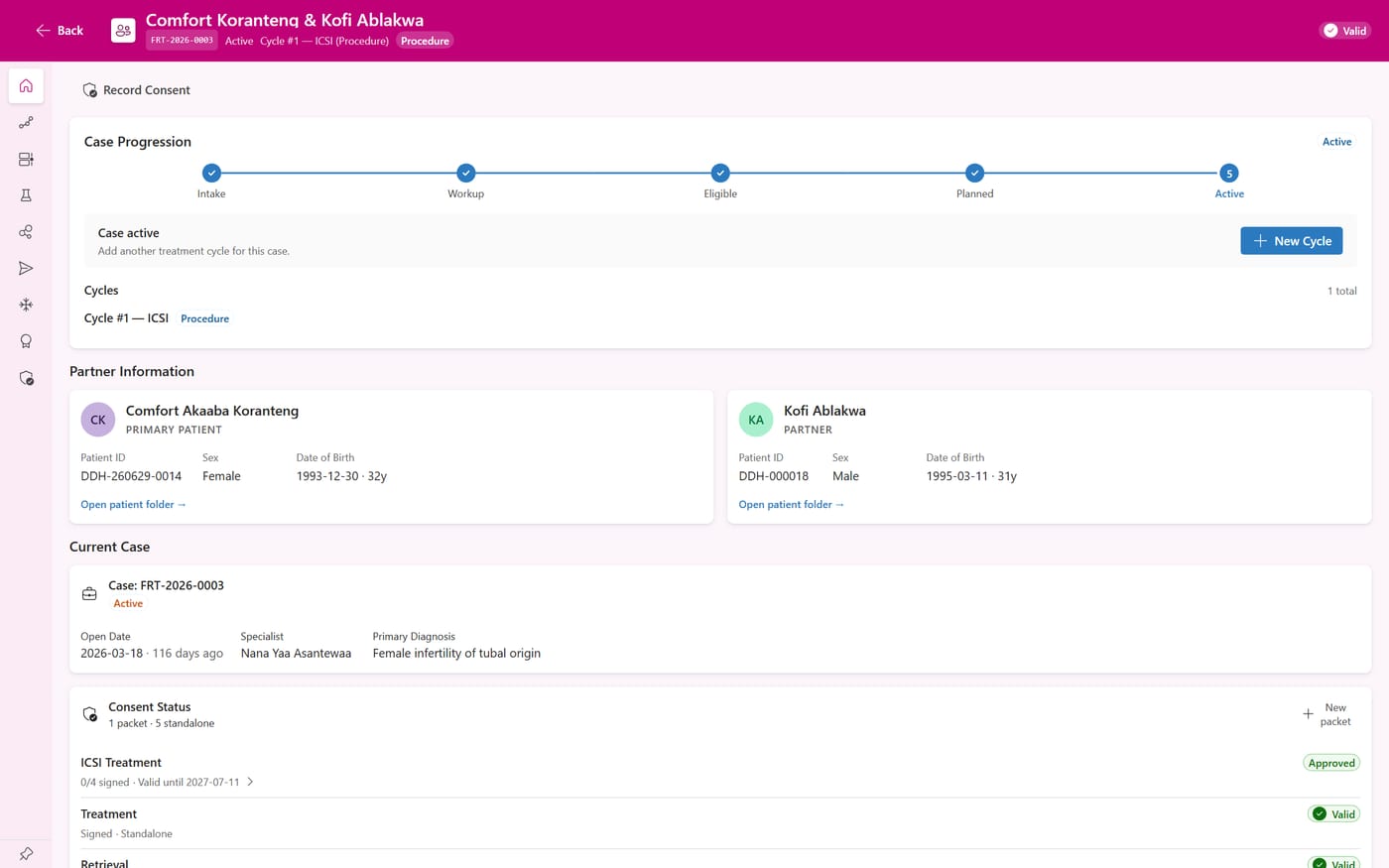1389x868 pixels.
Task: Open the lab flask icon in sidebar
Action: click(26, 195)
